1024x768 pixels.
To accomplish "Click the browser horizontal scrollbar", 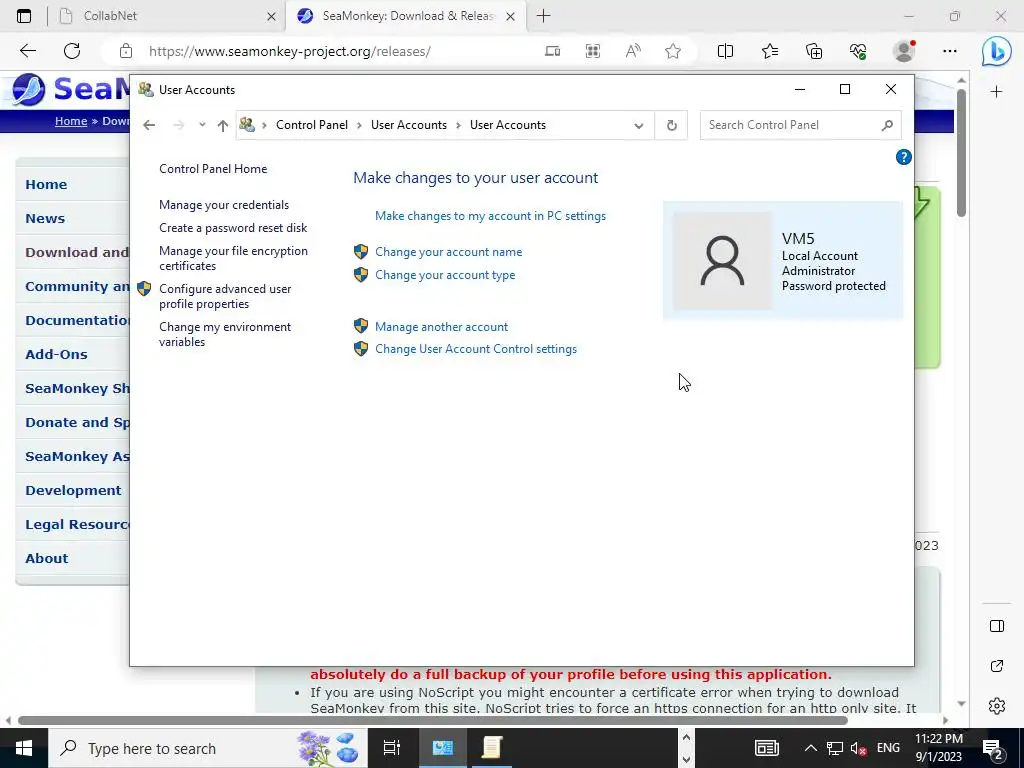I will tap(432, 720).
